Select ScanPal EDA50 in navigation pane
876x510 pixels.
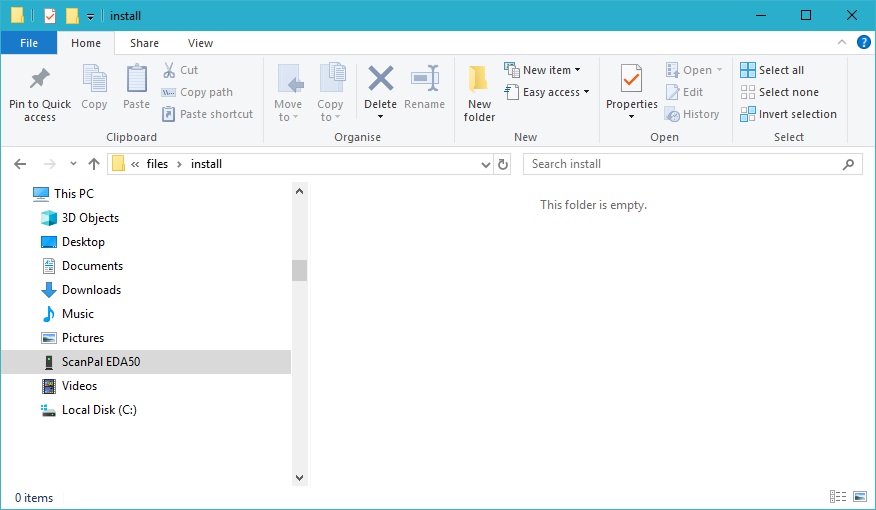[x=101, y=362]
